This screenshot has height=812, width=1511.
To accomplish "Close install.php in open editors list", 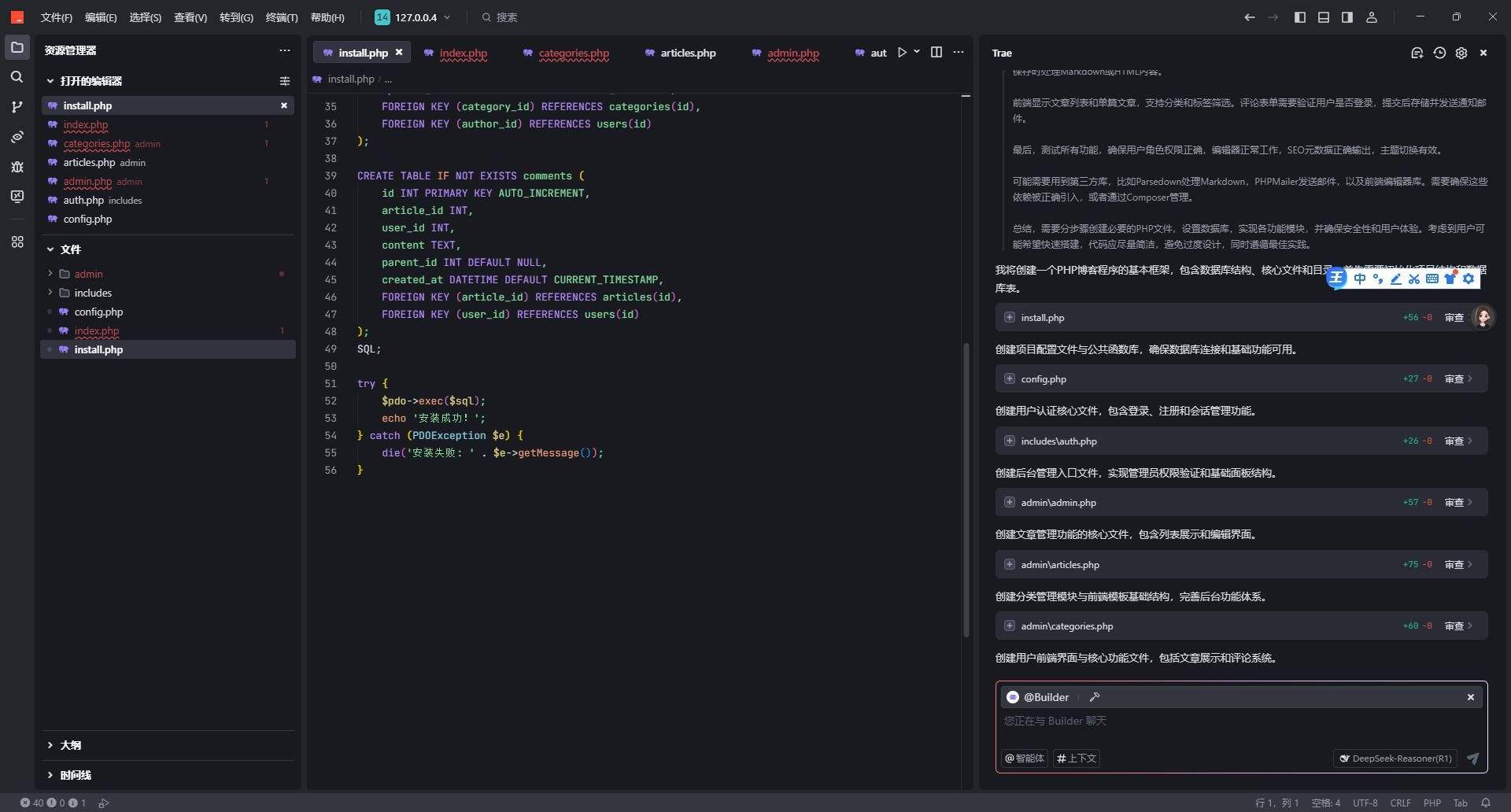I will tap(284, 105).
